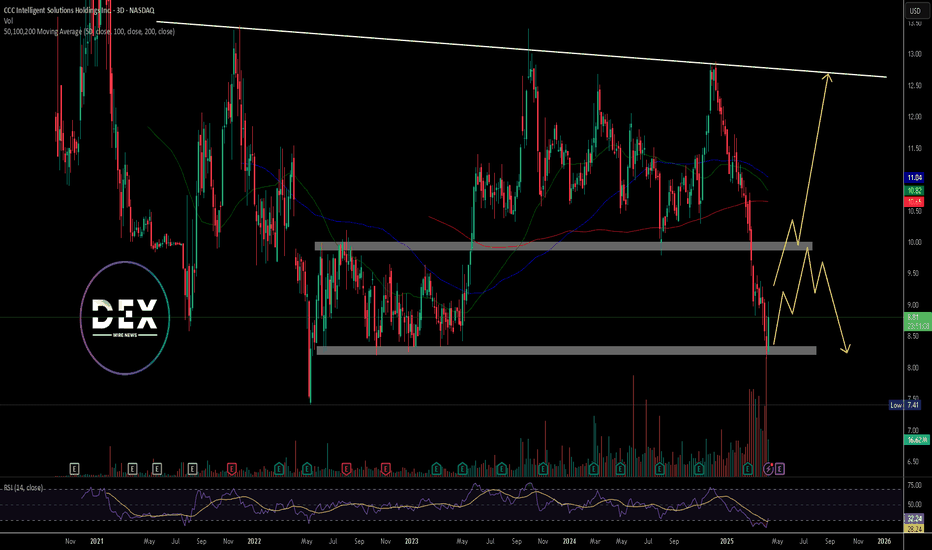932x550 pixels.
Task: Select the white descending trendline
Action: click(521, 50)
